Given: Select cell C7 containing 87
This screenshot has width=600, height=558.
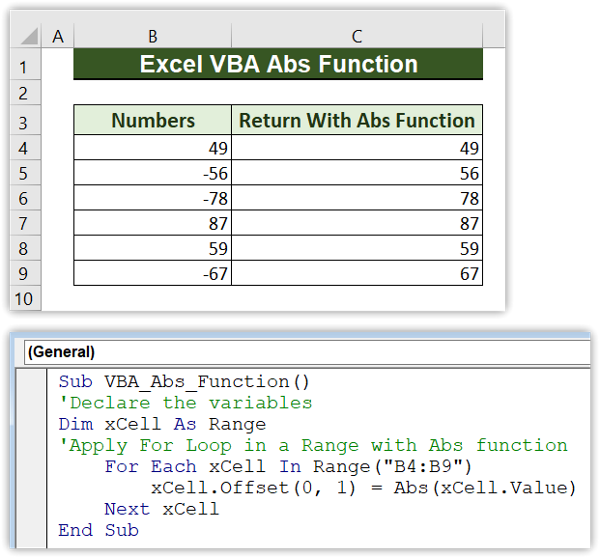Looking at the screenshot, I should (357, 223).
